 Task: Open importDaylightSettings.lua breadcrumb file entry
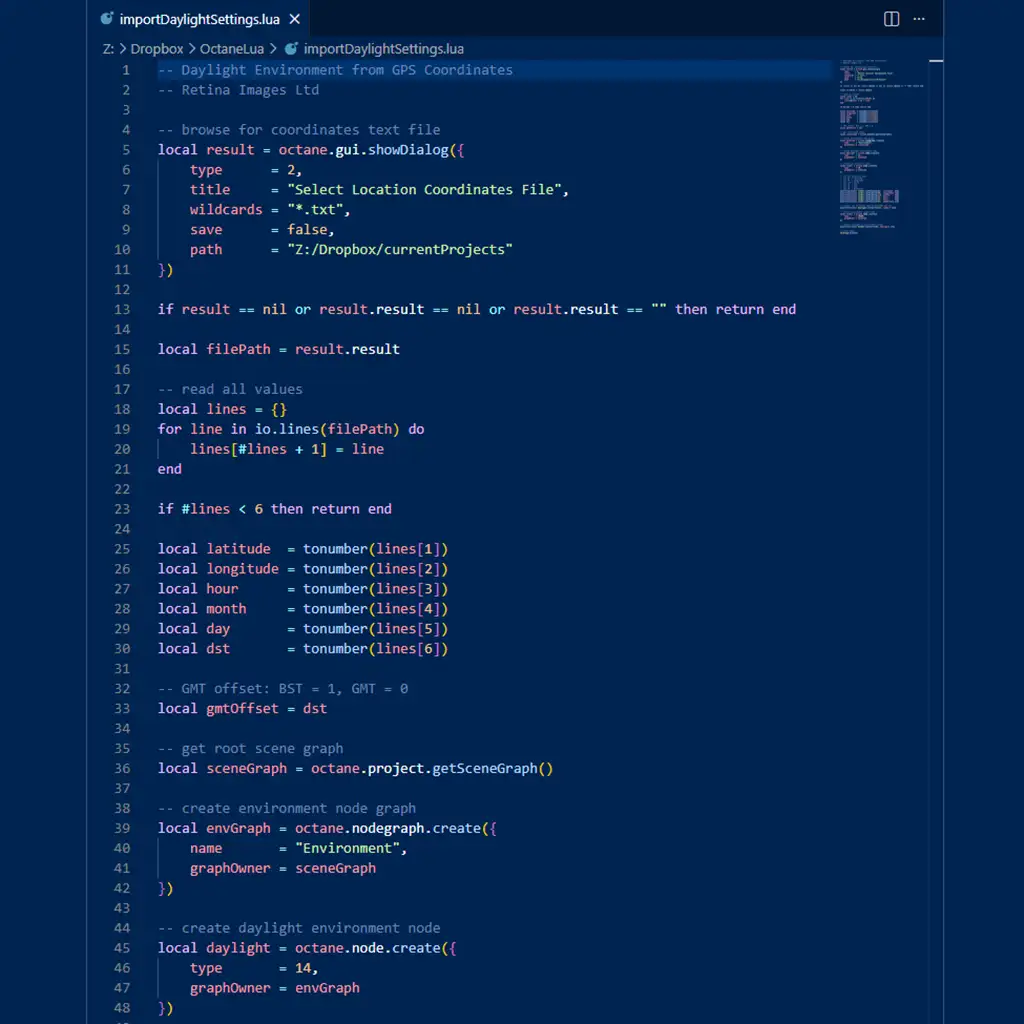(x=383, y=49)
